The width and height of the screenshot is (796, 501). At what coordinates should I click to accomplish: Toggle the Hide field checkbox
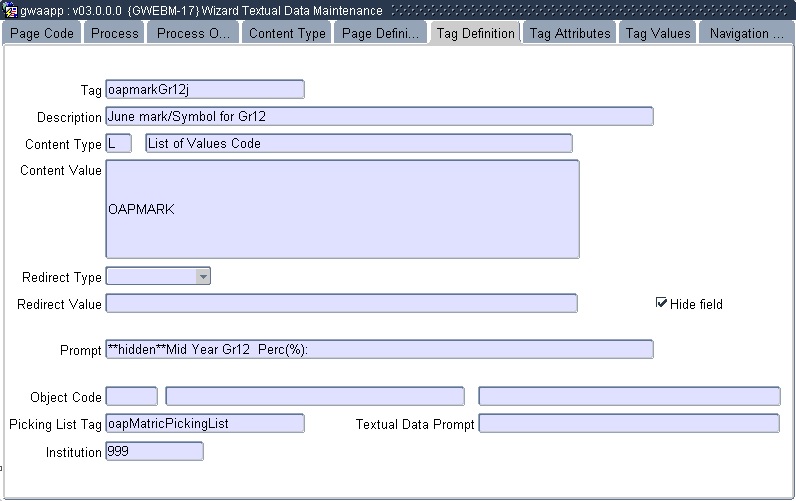pos(661,303)
